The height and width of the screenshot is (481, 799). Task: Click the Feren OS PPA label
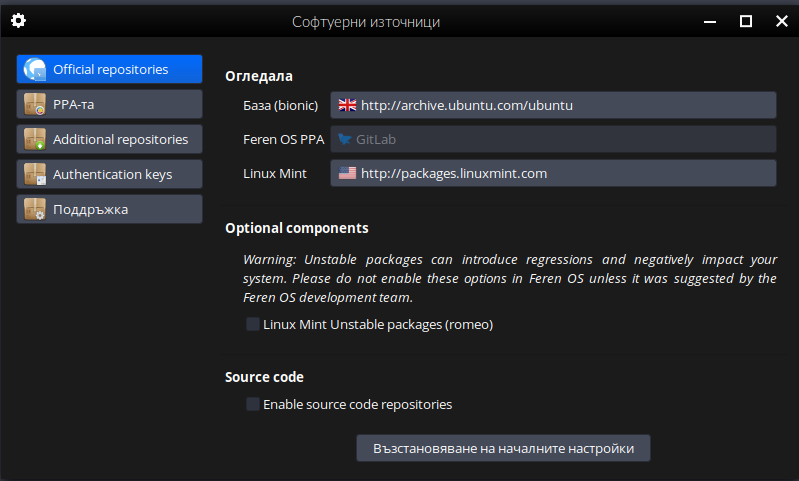(284, 140)
